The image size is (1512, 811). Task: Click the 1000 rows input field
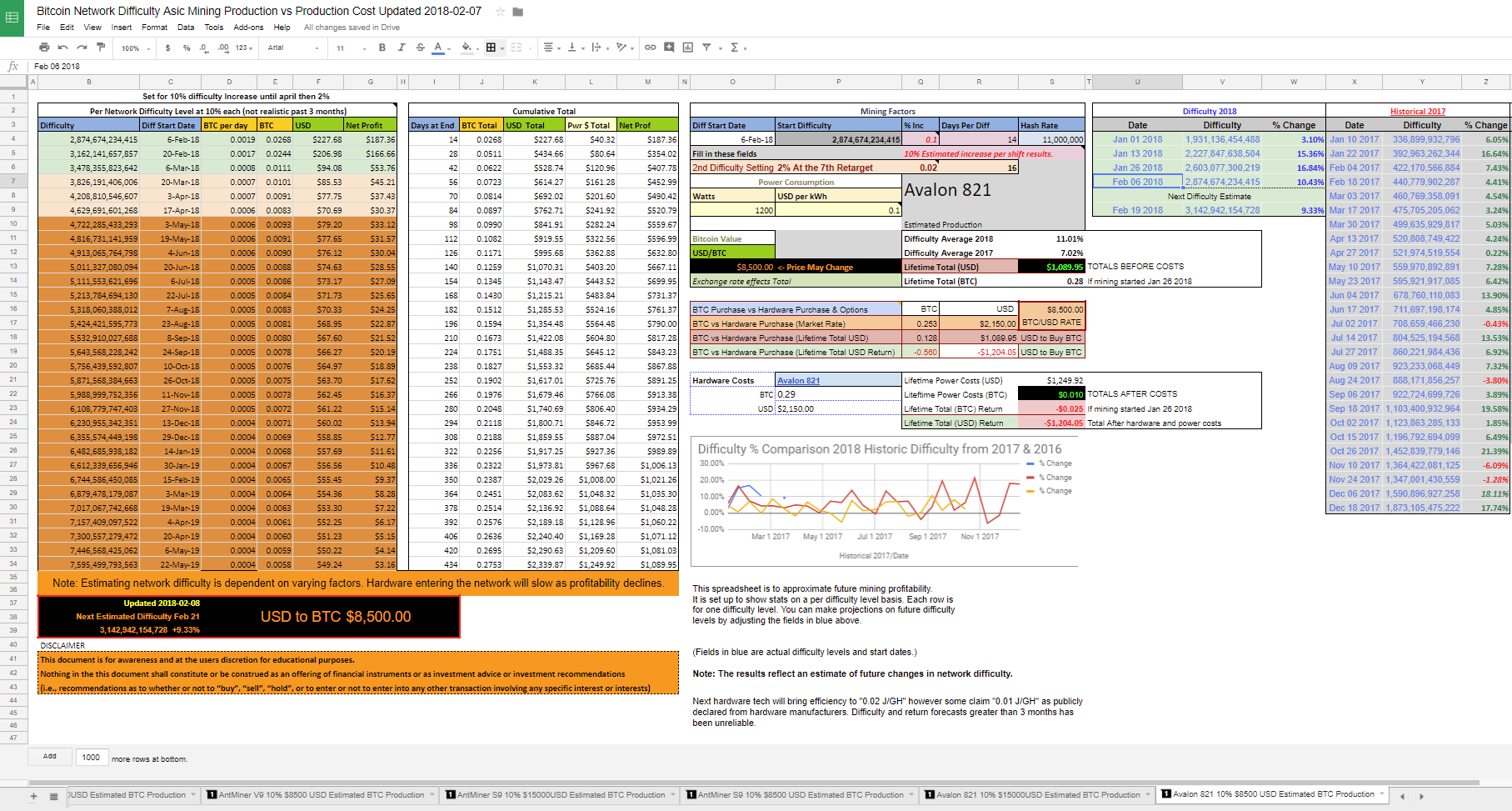coord(91,758)
